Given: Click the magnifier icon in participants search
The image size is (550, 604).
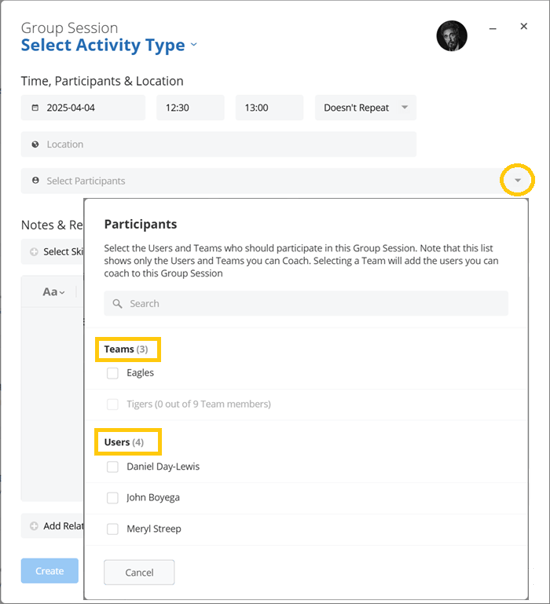Looking at the screenshot, I should [x=117, y=304].
